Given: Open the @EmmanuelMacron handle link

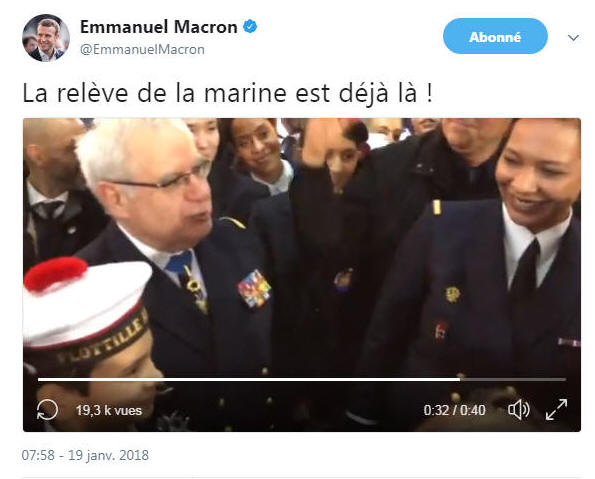Looking at the screenshot, I should 142,49.
